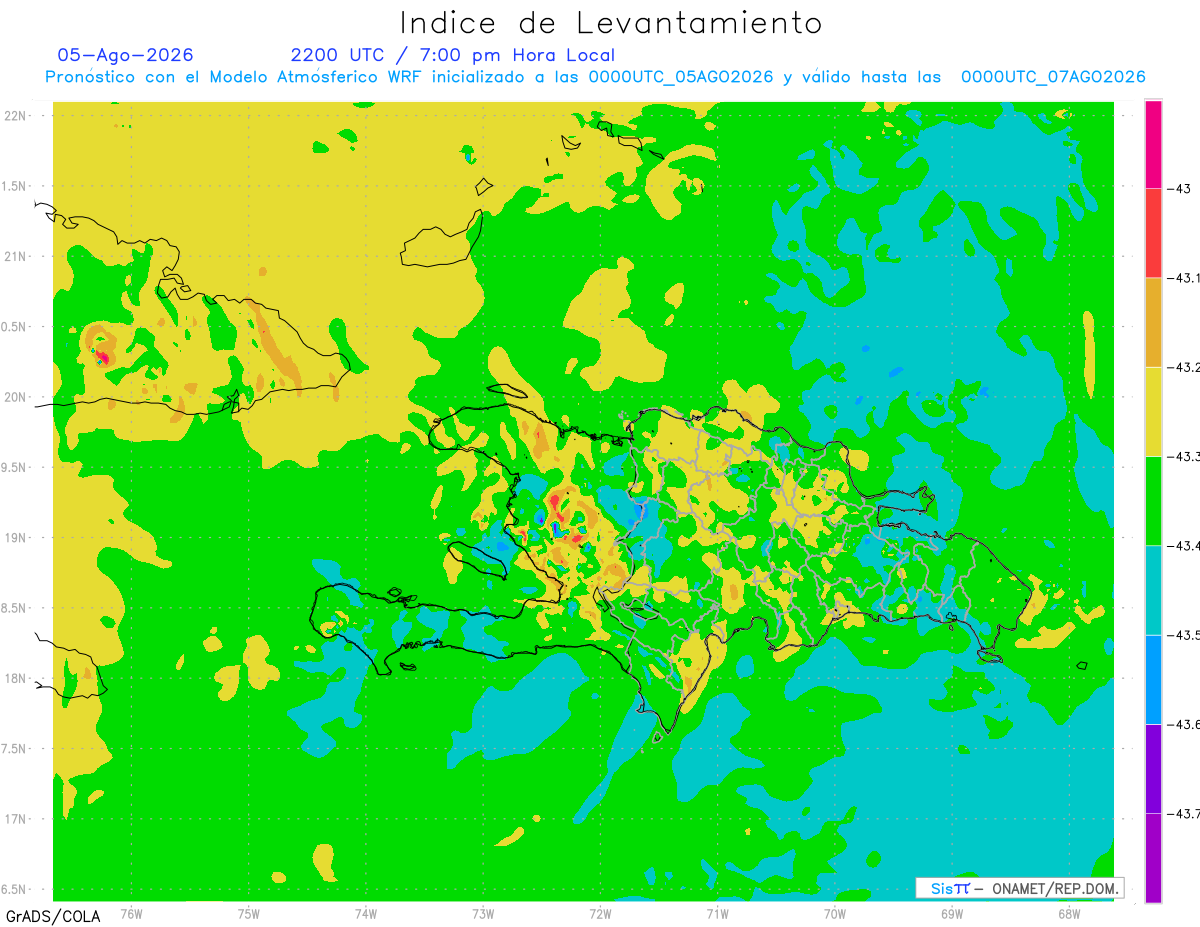Click the "76W" longitude label
The height and width of the screenshot is (927, 1200).
(x=131, y=915)
